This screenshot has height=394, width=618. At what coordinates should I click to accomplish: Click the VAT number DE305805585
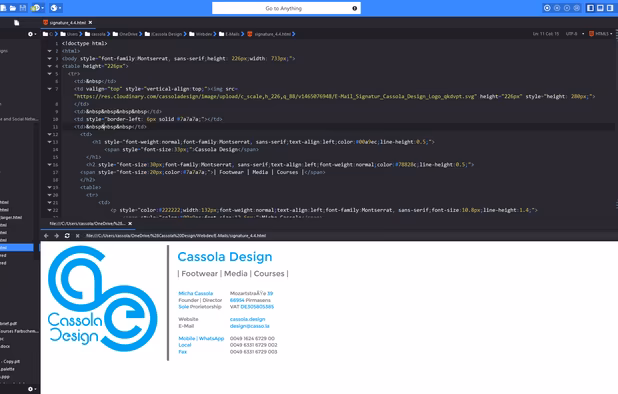257,307
